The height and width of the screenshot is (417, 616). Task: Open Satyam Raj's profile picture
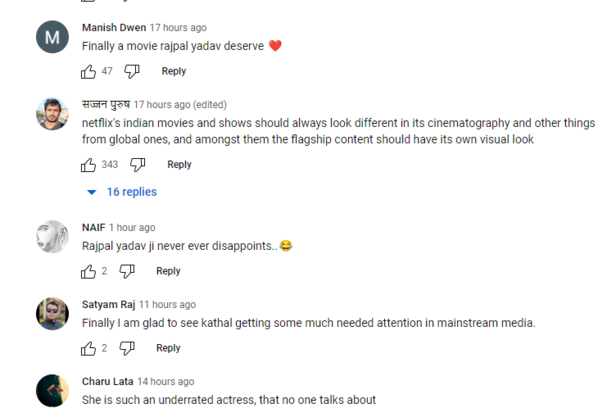[x=52, y=314]
